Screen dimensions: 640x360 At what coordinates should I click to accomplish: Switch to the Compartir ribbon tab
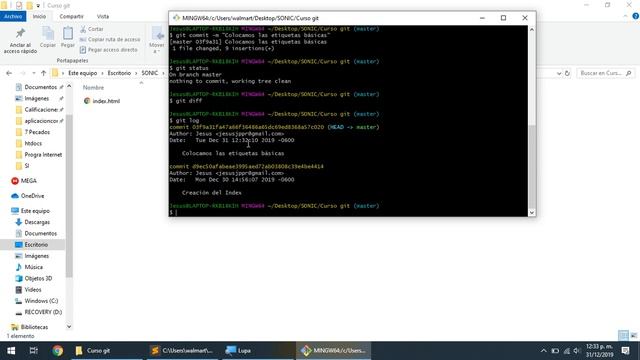tap(71, 16)
